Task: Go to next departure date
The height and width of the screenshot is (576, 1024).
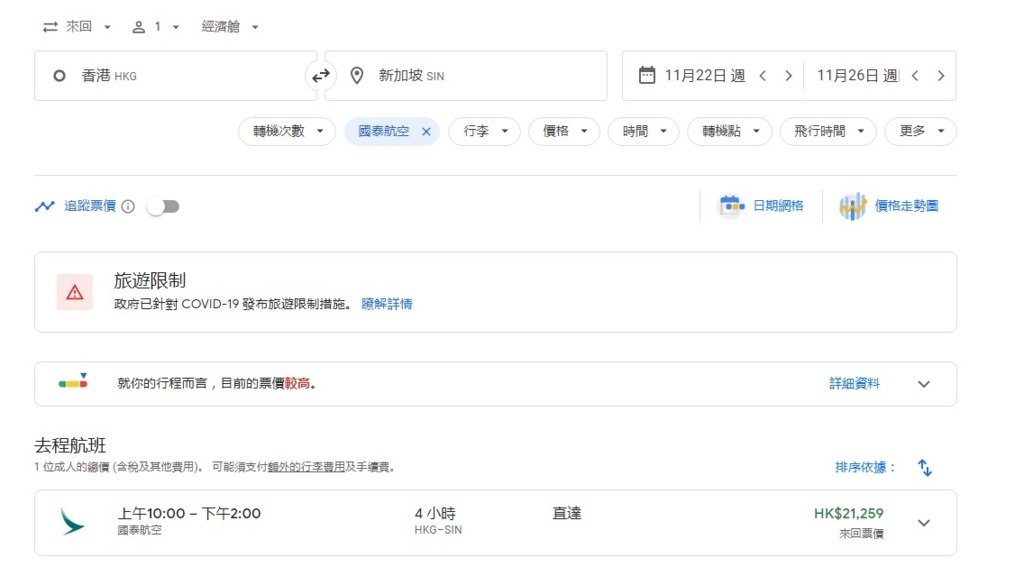Action: coord(788,76)
